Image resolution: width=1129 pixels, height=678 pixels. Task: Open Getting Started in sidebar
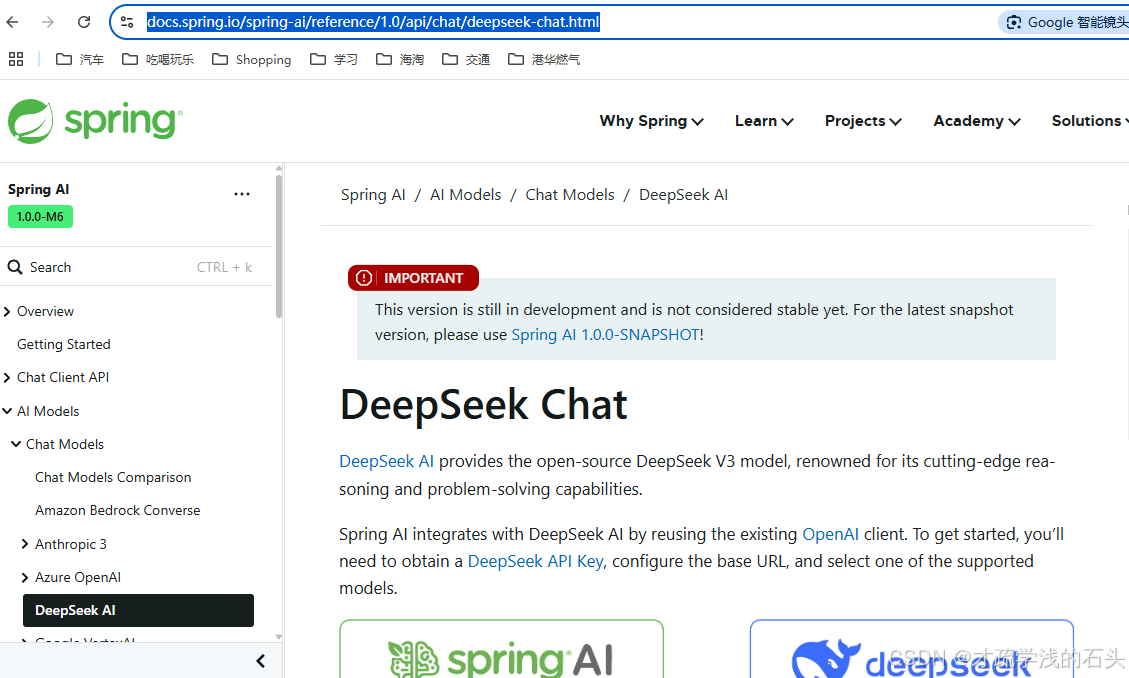(63, 344)
